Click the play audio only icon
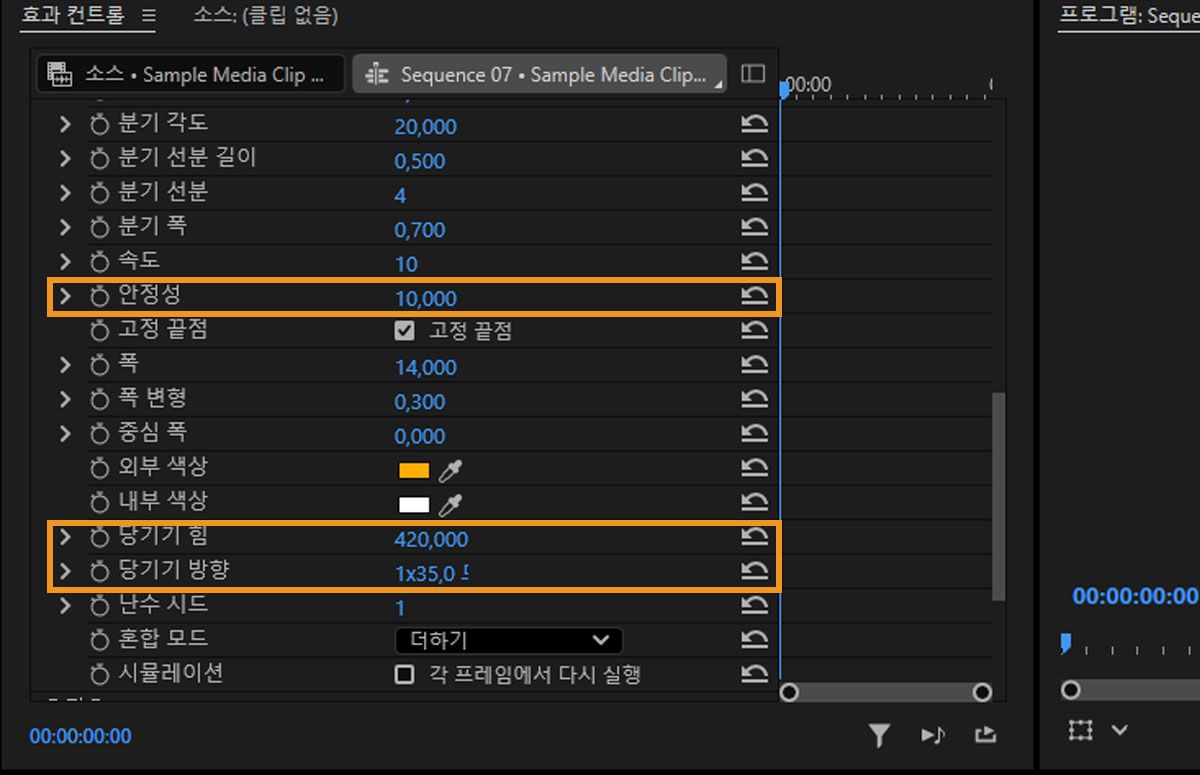 click(x=933, y=734)
